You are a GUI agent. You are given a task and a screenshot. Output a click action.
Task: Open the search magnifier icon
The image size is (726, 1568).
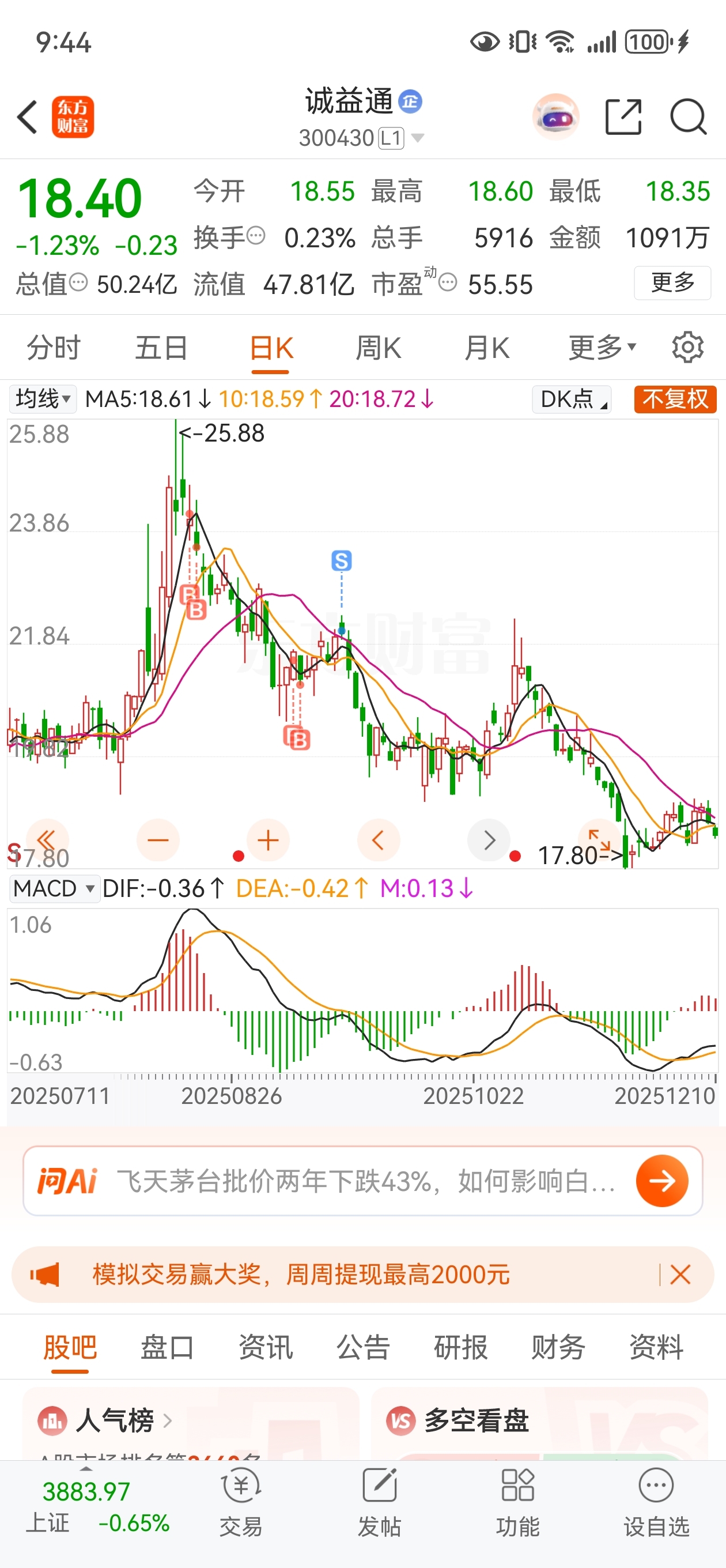click(x=689, y=116)
